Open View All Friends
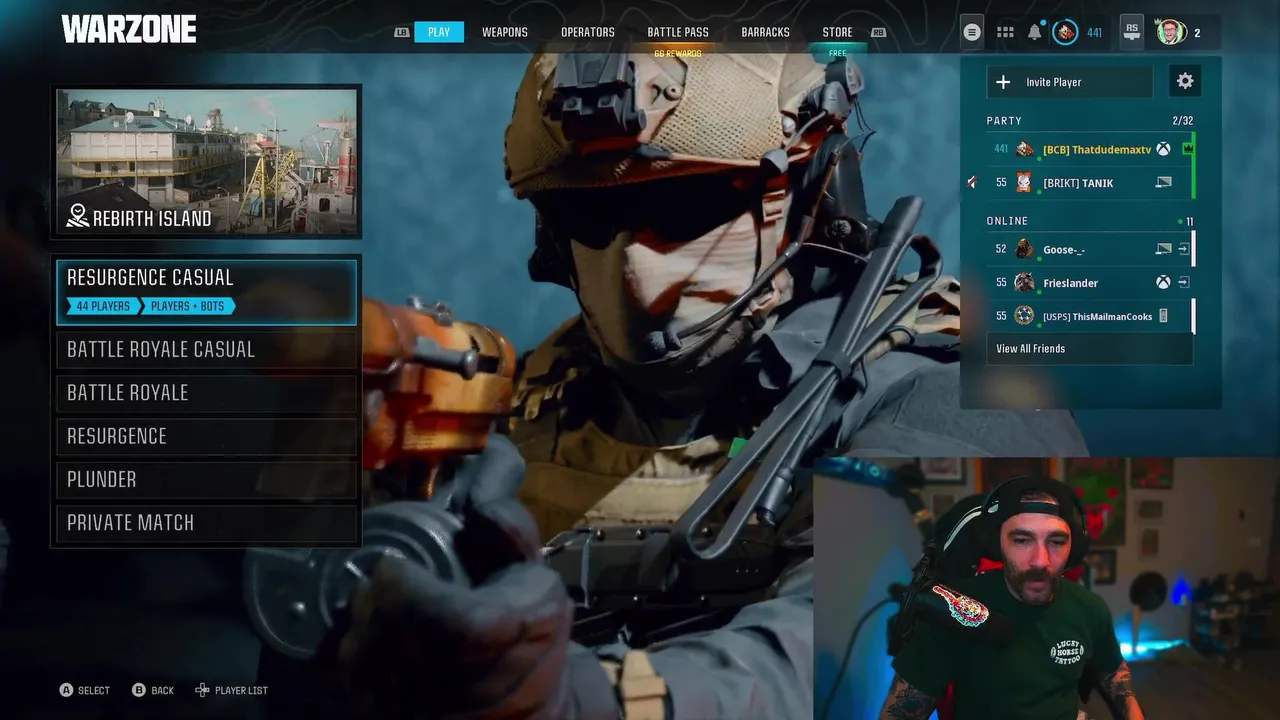This screenshot has height=720, width=1280. [1090, 349]
